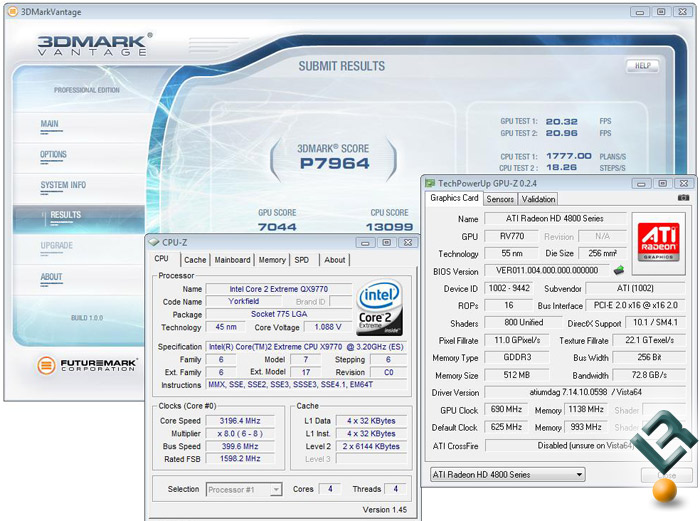Click the Bus Interface field in GPU-Z
The width and height of the screenshot is (700, 521).
coord(635,306)
